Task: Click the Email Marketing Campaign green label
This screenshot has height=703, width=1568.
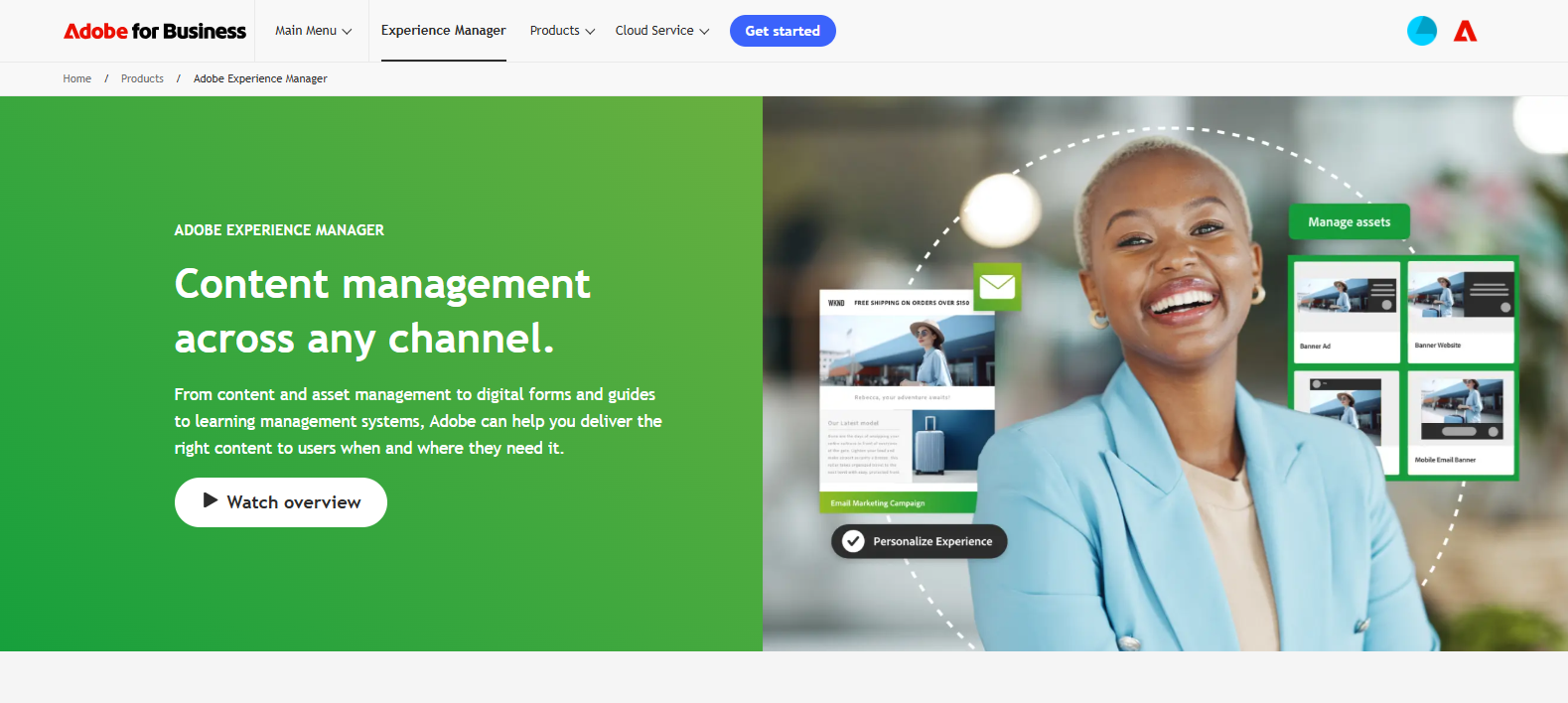Action: click(x=899, y=503)
